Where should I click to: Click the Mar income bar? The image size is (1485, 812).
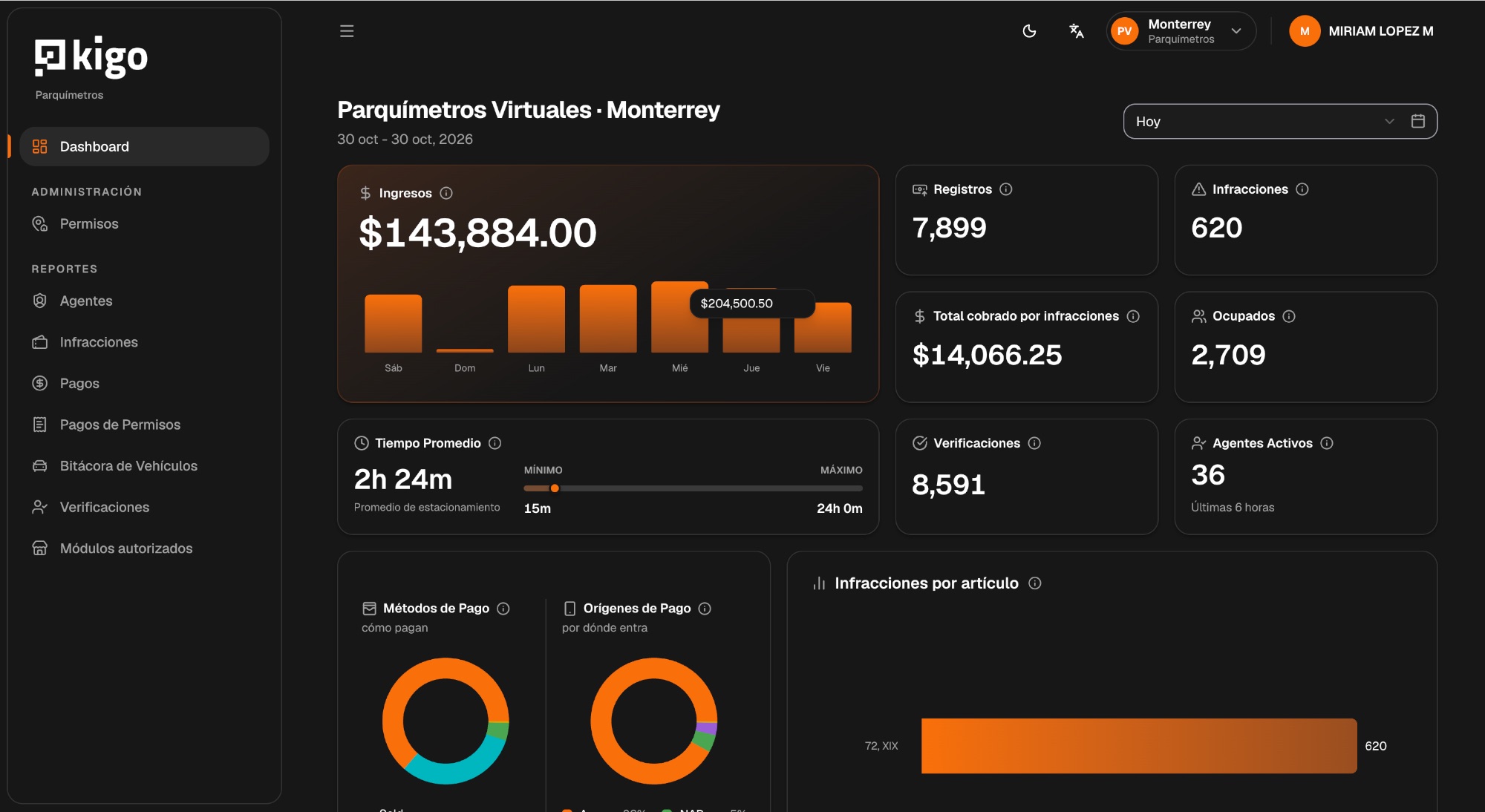pos(608,318)
